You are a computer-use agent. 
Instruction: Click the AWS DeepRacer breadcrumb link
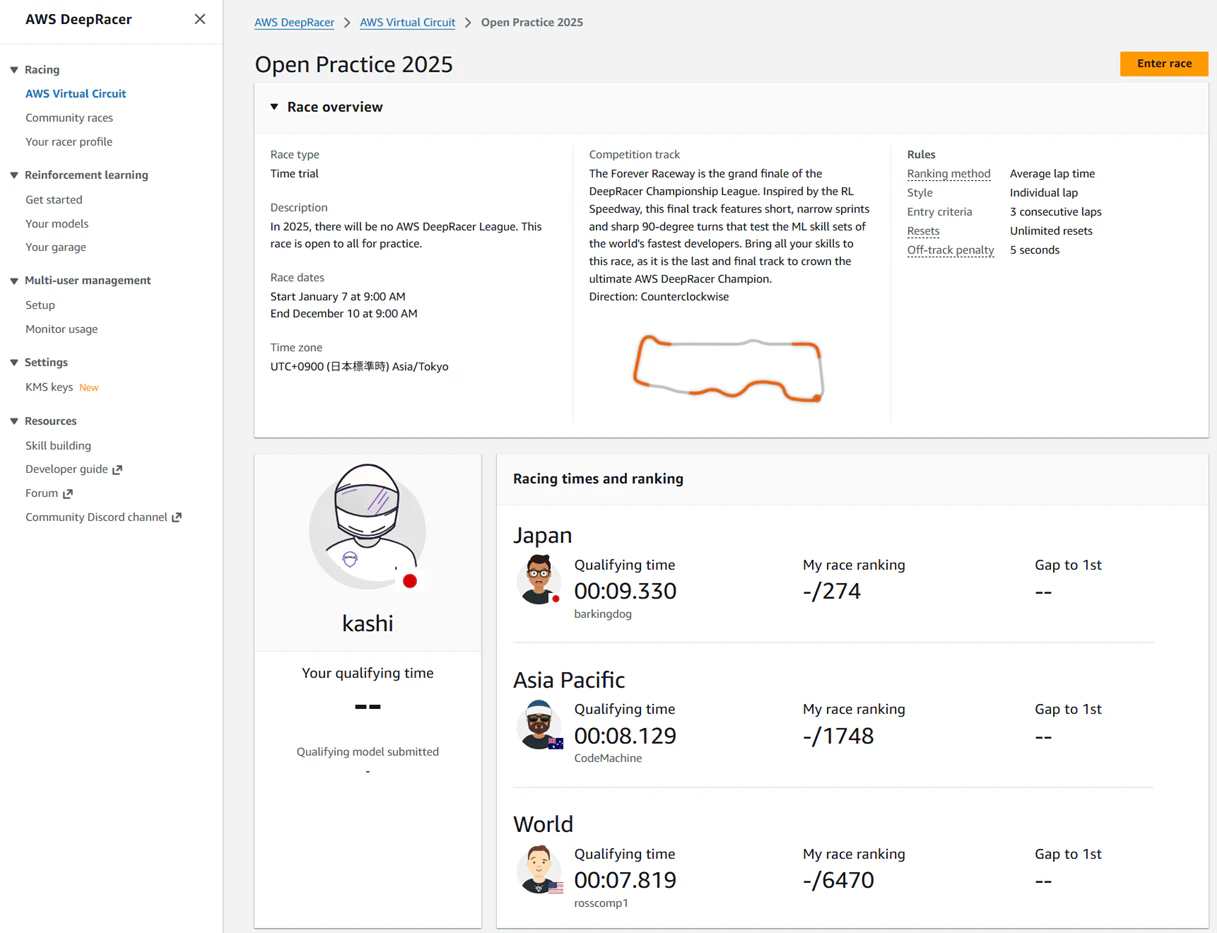pyautogui.click(x=294, y=22)
